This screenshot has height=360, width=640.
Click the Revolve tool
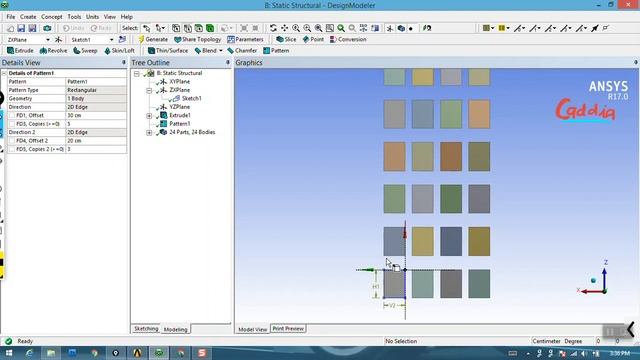point(53,51)
